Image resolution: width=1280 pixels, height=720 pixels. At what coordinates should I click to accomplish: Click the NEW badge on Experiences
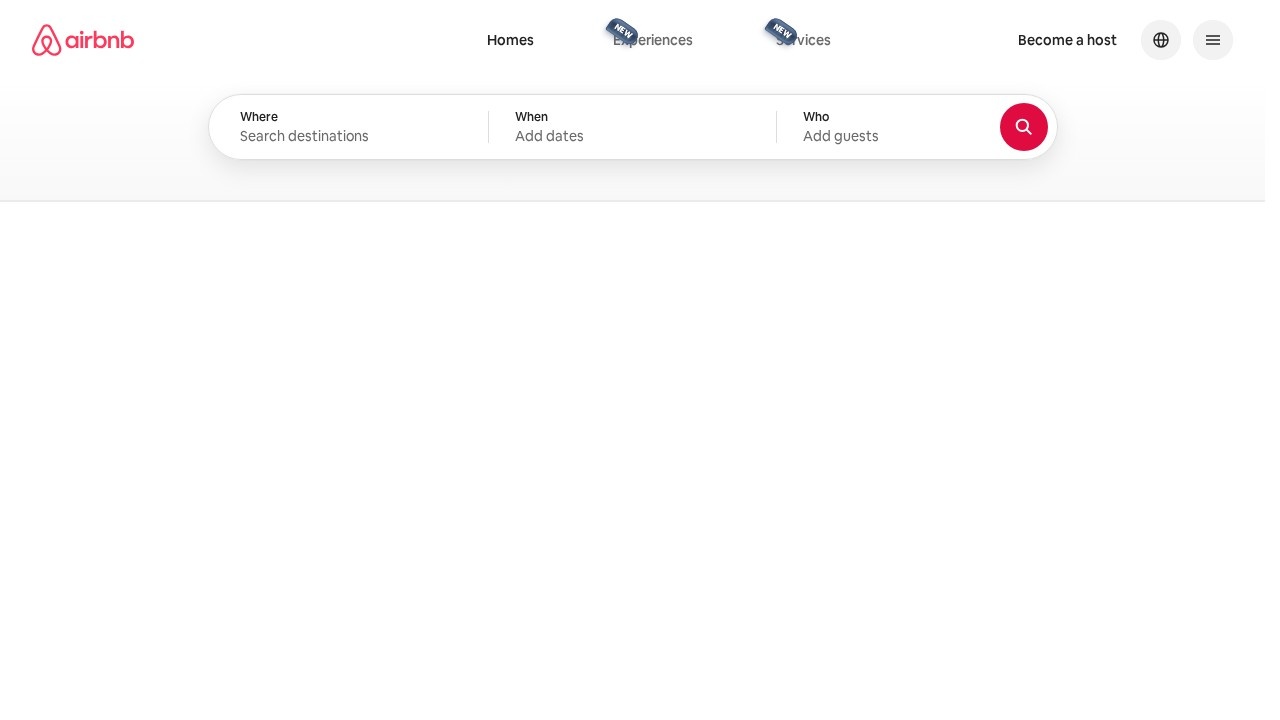coord(622,30)
